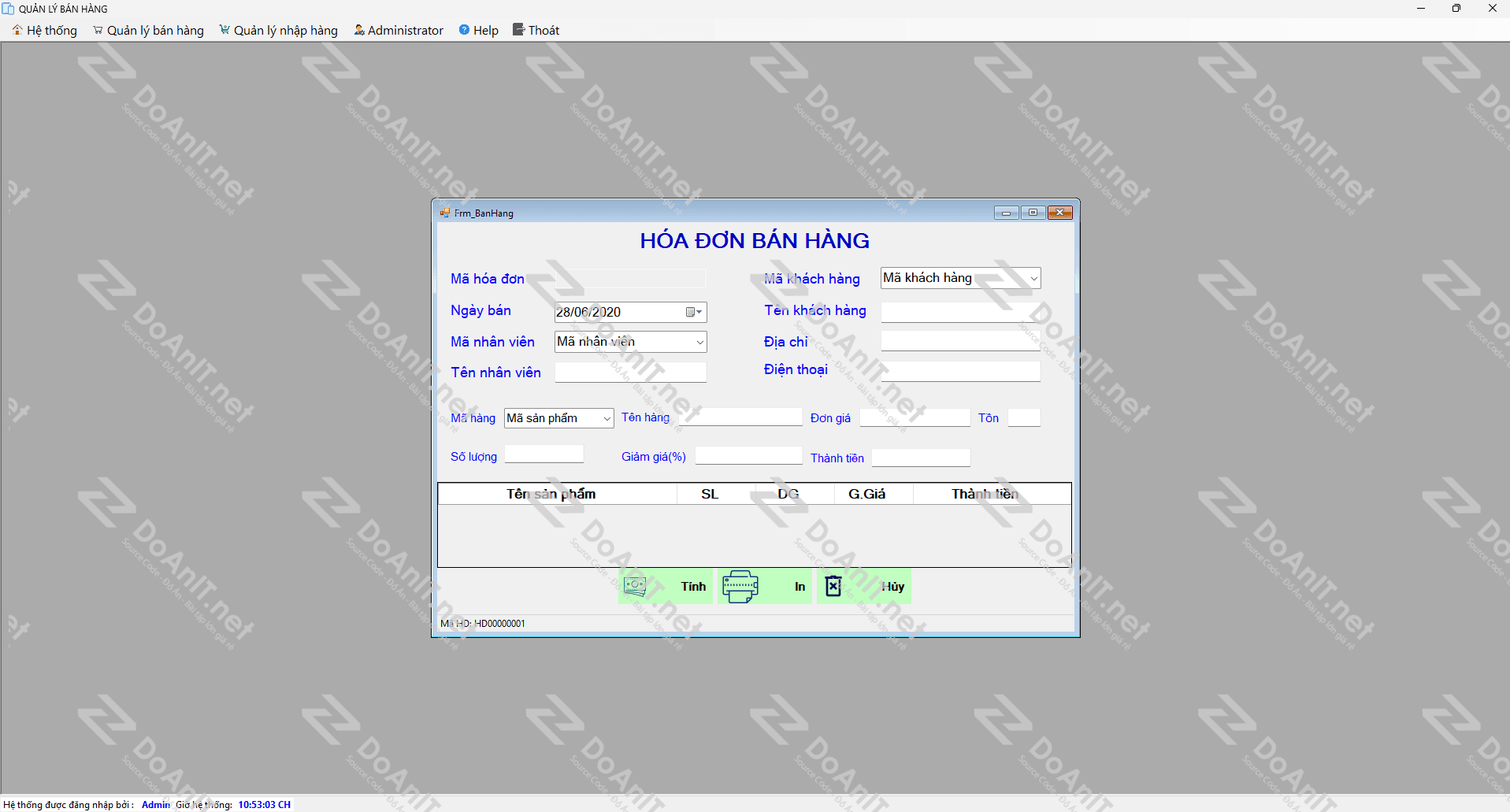Click the Điện thoại input field
Viewport: 1510px width, 812px height.
coord(960,371)
